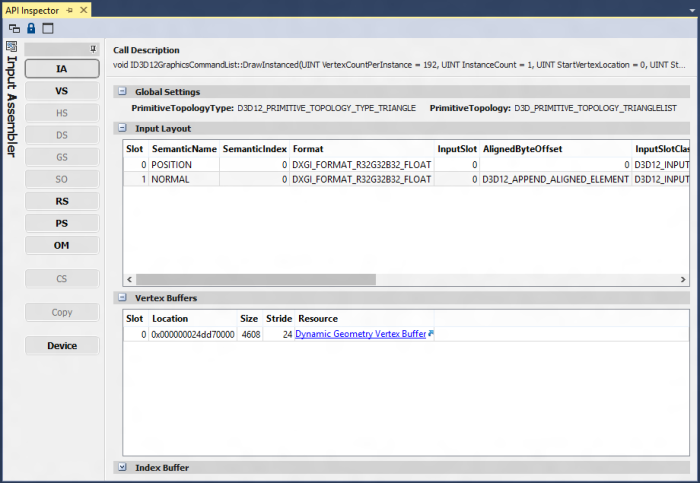Click the InputSlot column header
Image resolution: width=700 pixels, height=483 pixels.
point(457,149)
